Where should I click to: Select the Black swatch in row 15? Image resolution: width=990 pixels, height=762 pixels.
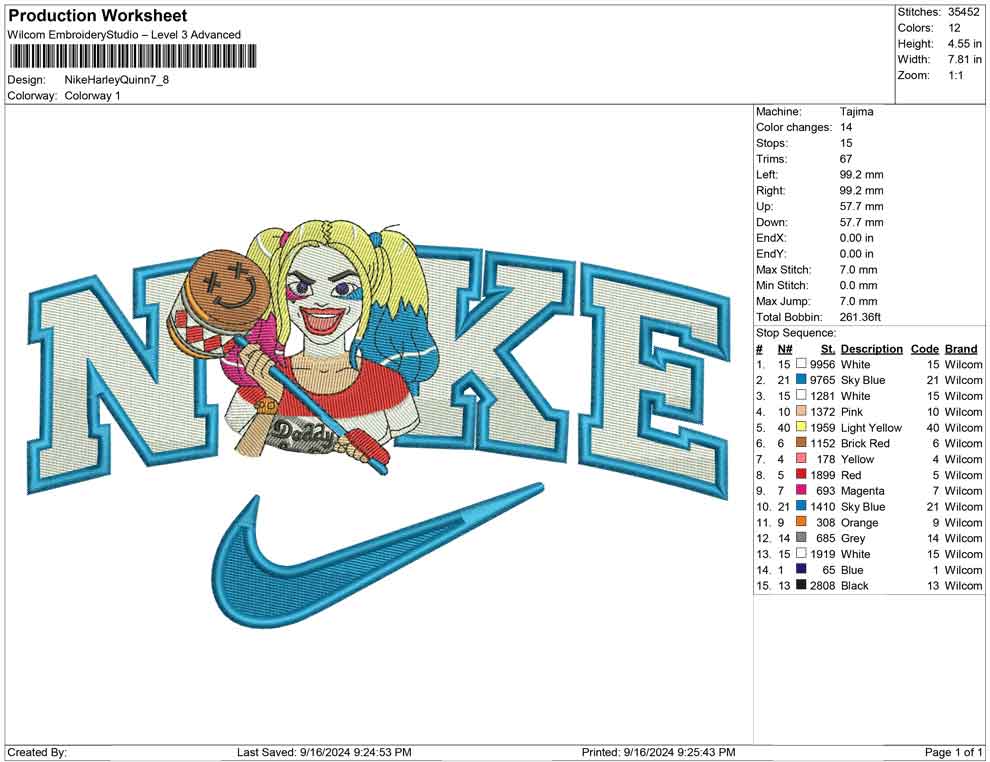[x=800, y=585]
